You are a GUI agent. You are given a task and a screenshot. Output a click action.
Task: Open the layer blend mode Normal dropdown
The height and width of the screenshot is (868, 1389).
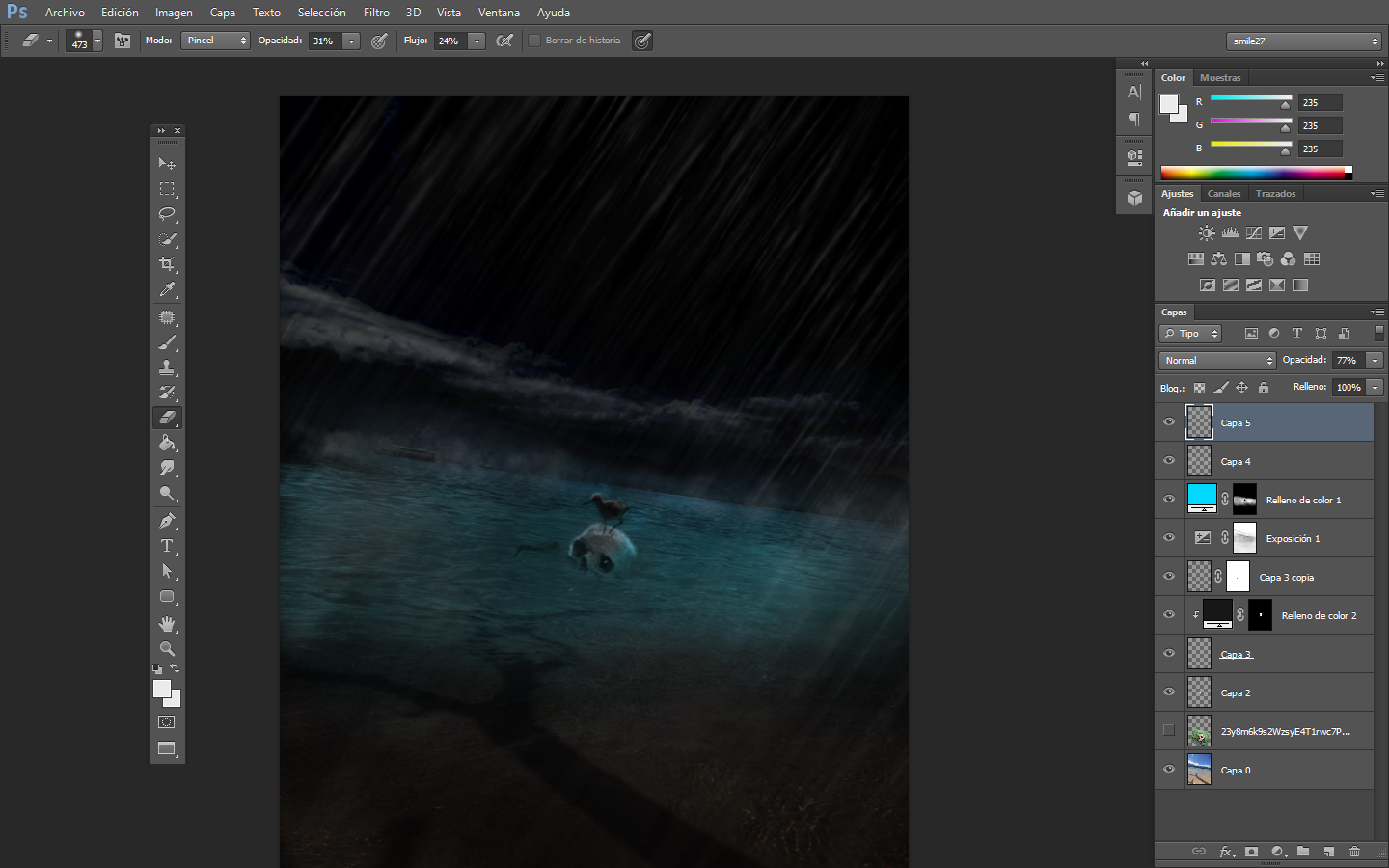[x=1217, y=360]
